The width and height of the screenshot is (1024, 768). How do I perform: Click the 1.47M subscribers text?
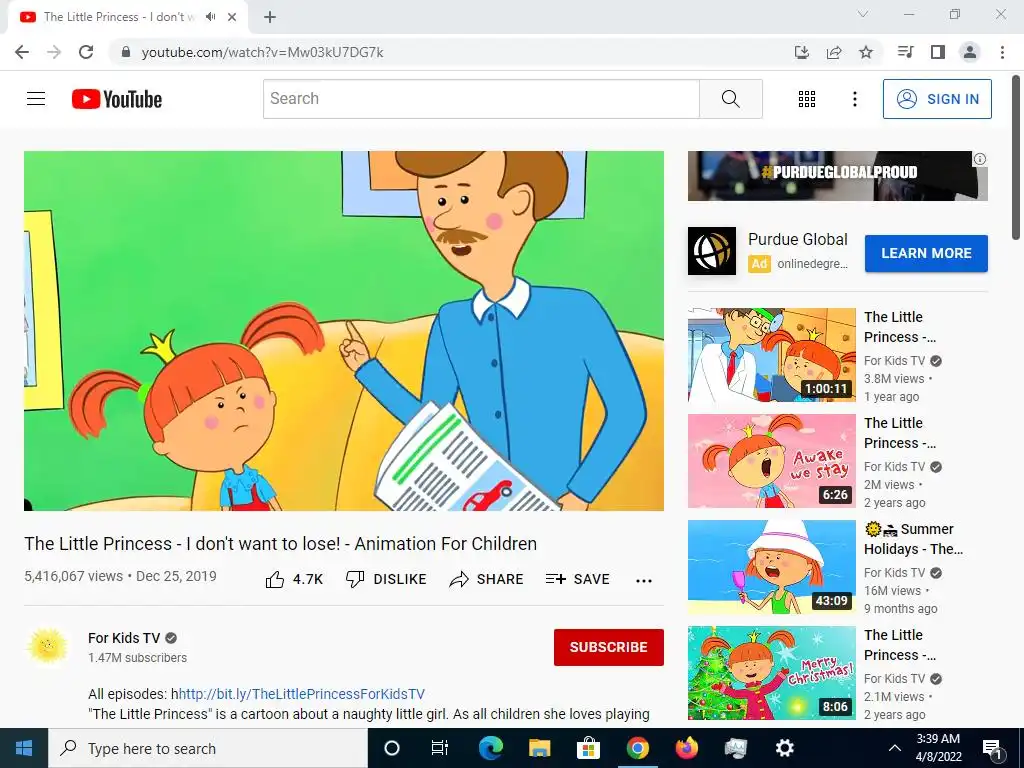[x=137, y=658]
